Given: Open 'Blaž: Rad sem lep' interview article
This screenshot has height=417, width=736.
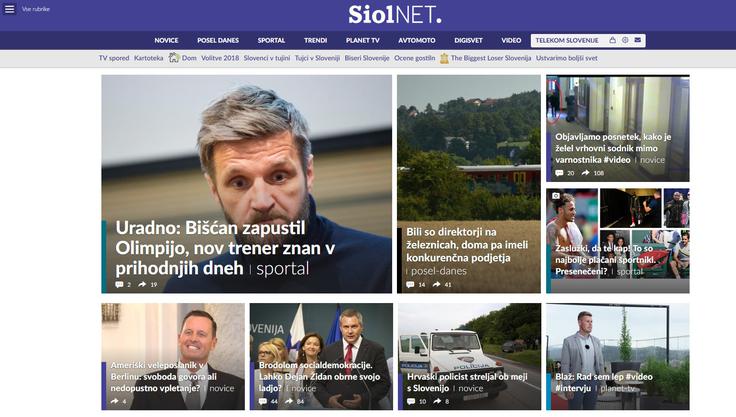Looking at the screenshot, I should point(604,382).
